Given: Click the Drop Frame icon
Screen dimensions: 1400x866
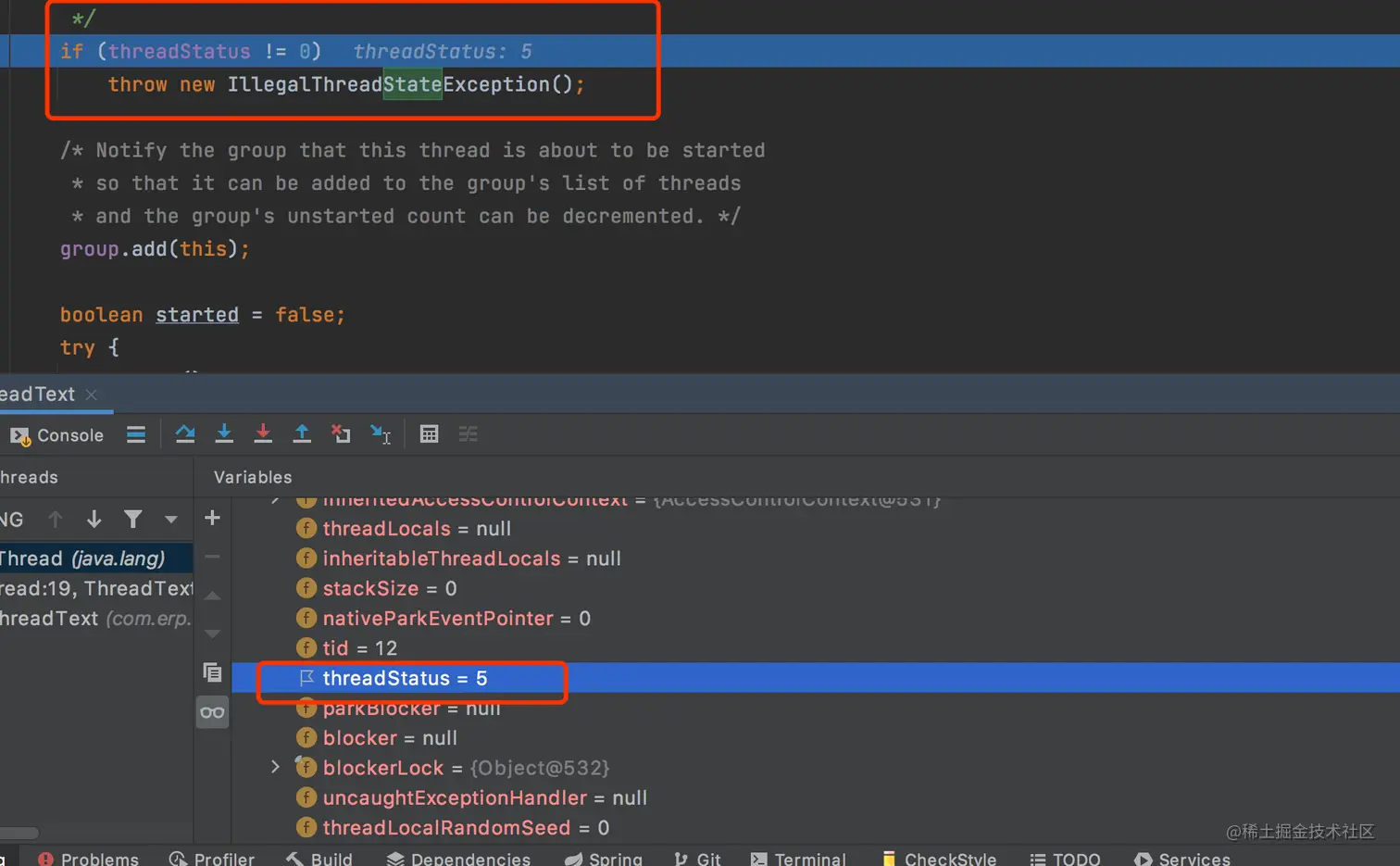Looking at the screenshot, I should coord(341,433).
